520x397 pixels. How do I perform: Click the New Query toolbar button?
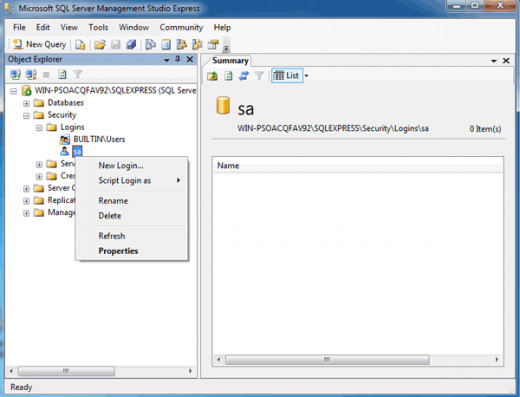40,44
